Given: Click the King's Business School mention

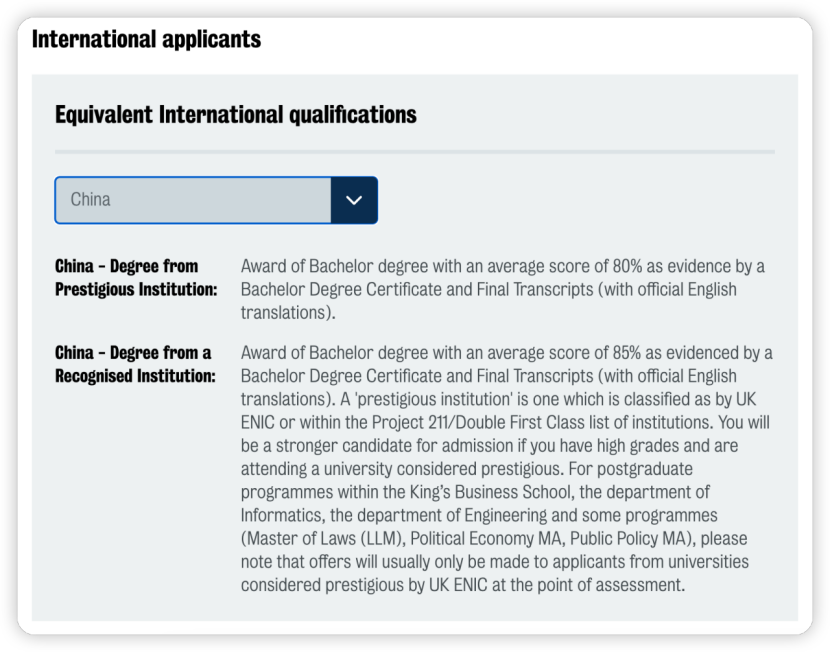Looking at the screenshot, I should coord(491,492).
